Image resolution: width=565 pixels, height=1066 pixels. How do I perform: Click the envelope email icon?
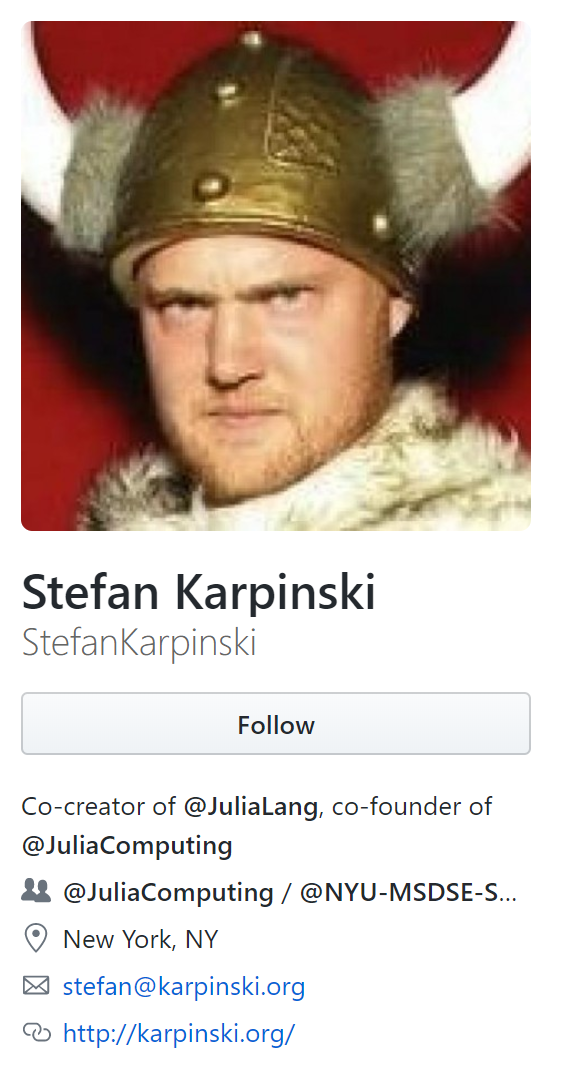point(36,985)
